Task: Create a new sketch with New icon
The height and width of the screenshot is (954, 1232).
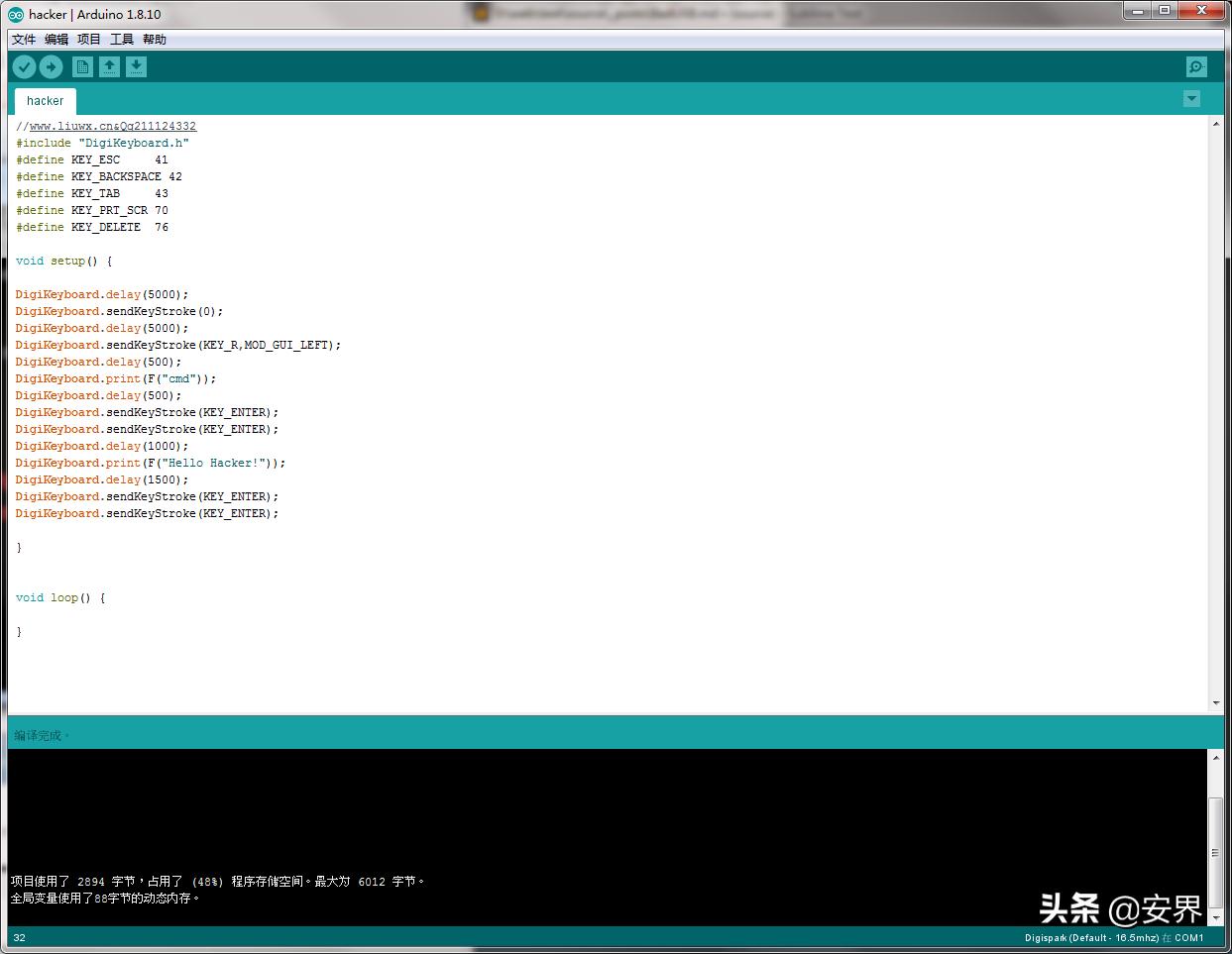Action: point(83,66)
